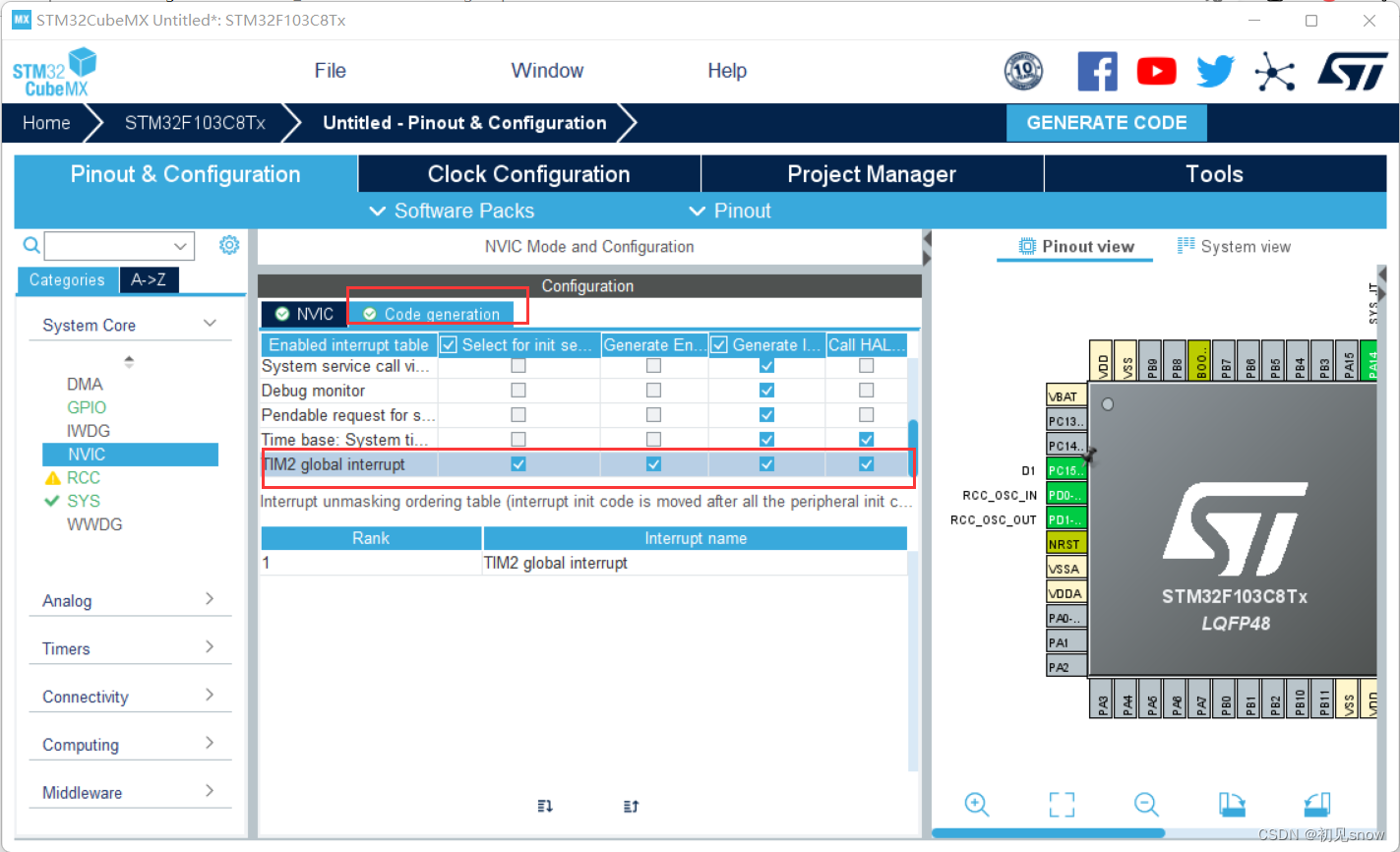
Task: Open the ST community network icon
Action: pyautogui.click(x=1275, y=72)
